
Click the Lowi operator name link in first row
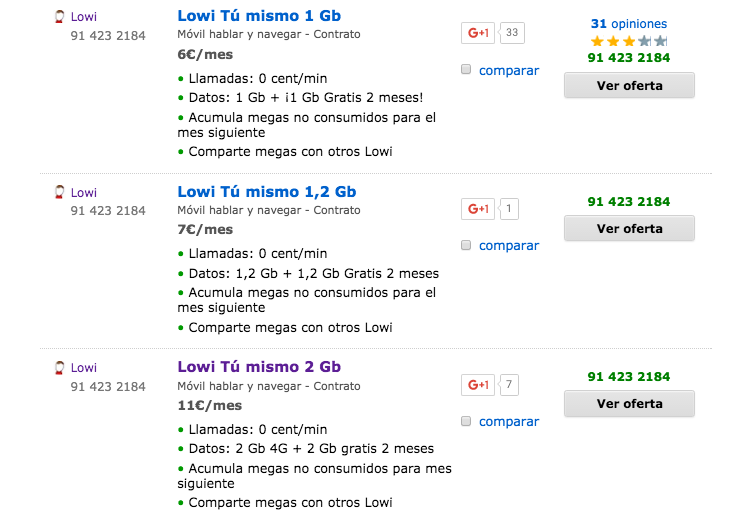84,17
